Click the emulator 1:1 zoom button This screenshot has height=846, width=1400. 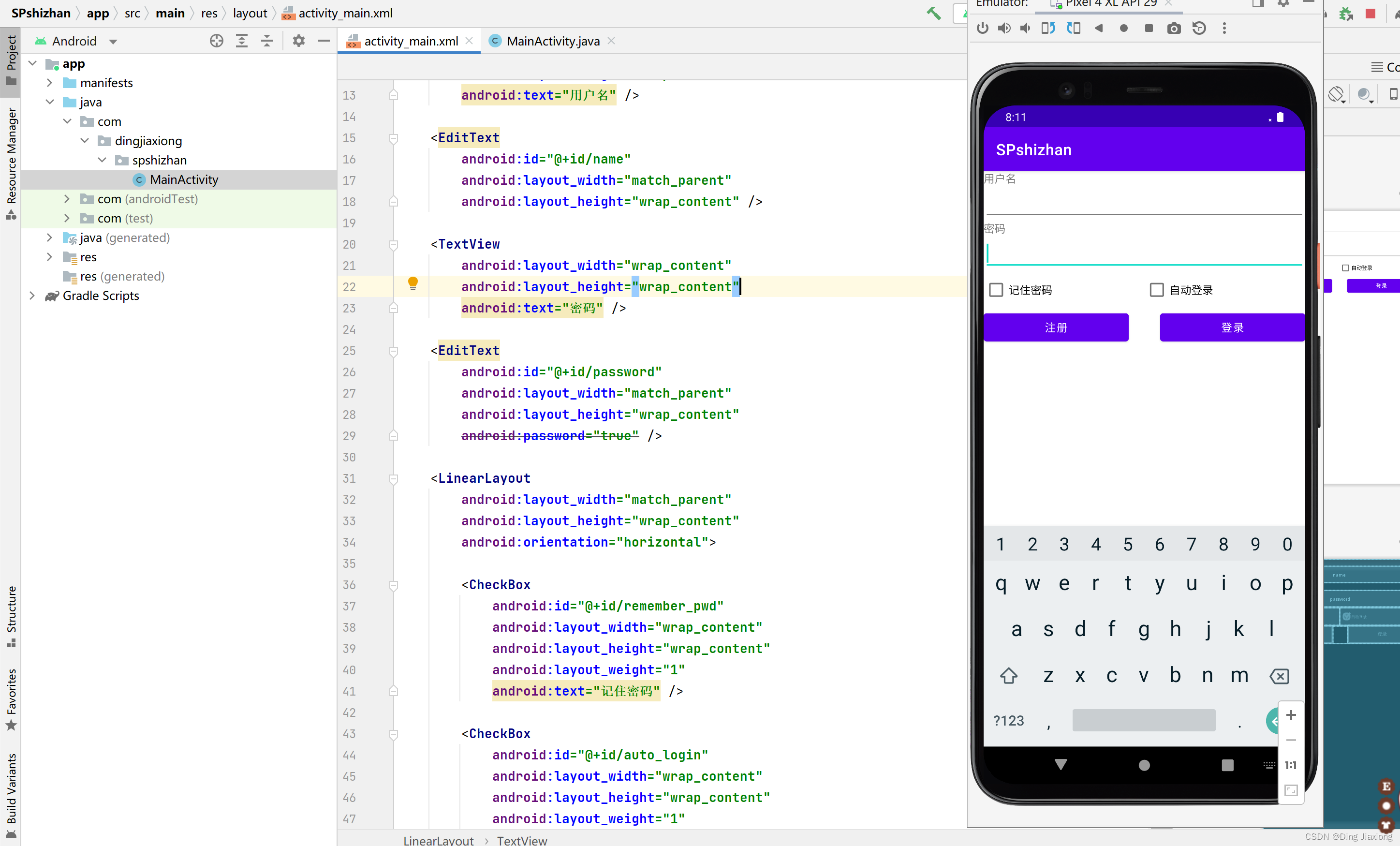coord(1291,765)
